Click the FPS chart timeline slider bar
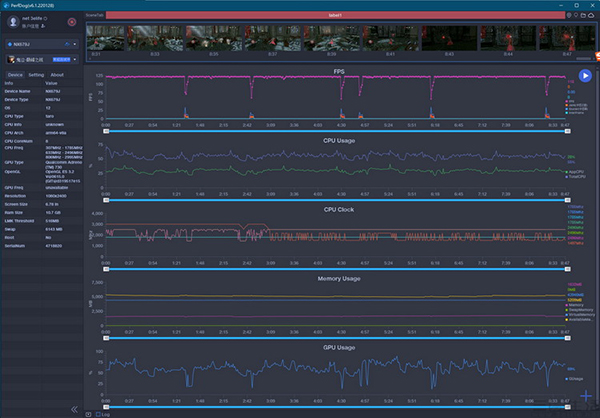Screen dimensions: 600x418 (338, 129)
